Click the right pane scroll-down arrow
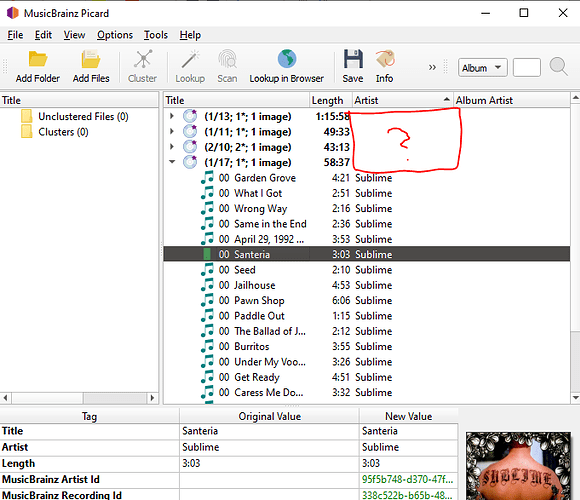This screenshot has width=580, height=500. (x=575, y=398)
